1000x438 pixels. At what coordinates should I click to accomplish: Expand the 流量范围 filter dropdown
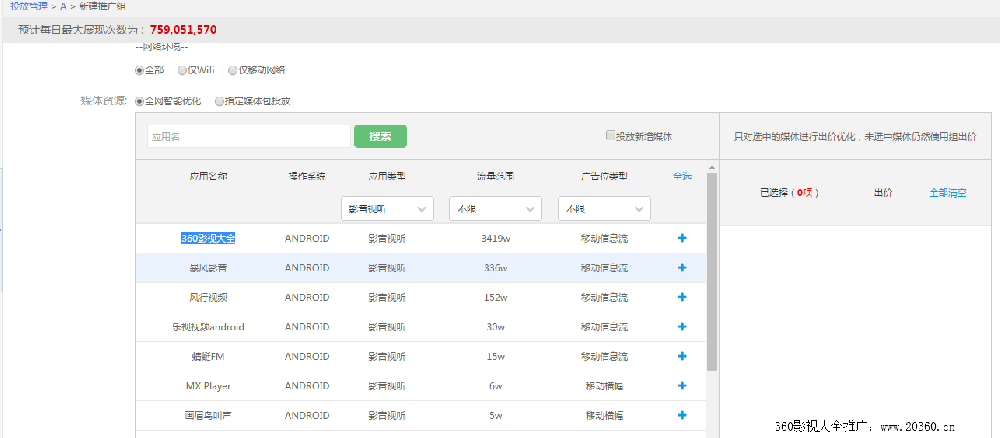[x=495, y=209]
